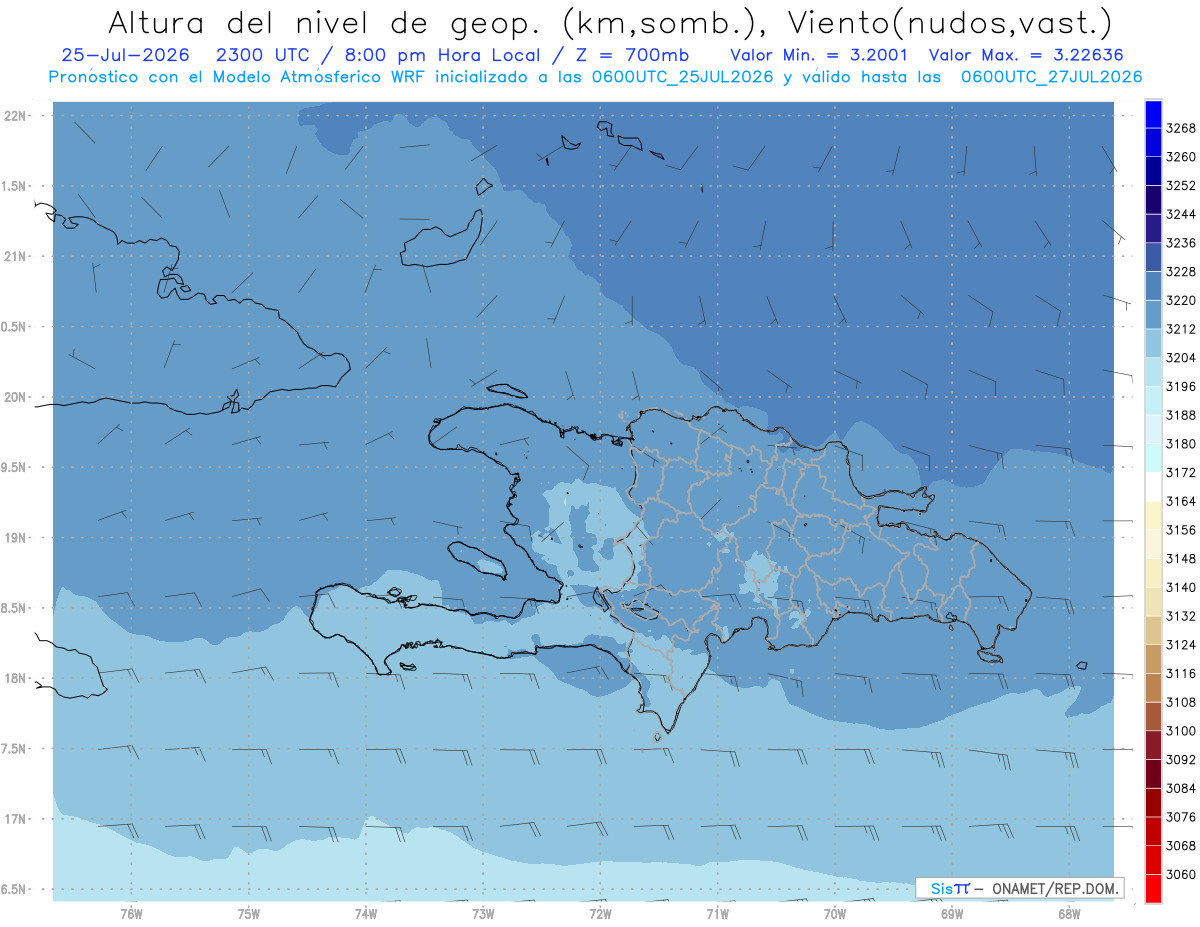The width and height of the screenshot is (1200, 927).
Task: Click the red swatch at the color scale bottom
Action: (1153, 888)
